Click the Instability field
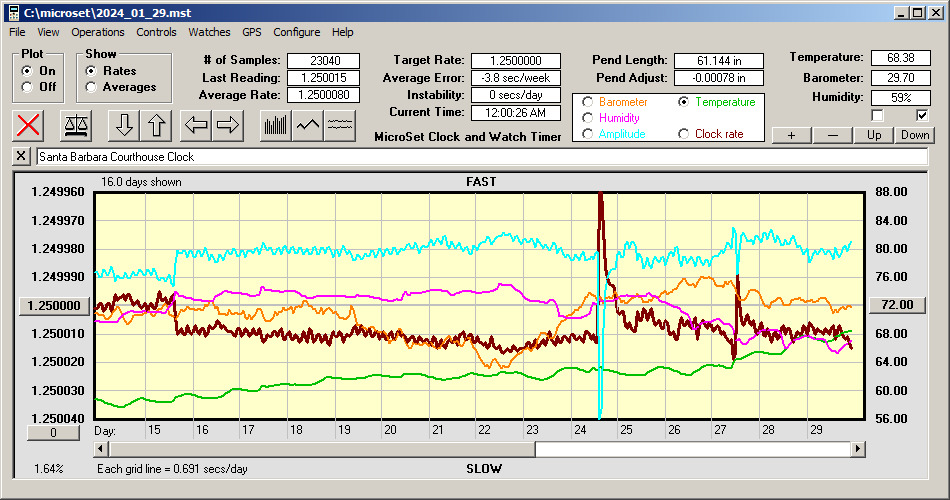950x500 pixels. [516, 95]
